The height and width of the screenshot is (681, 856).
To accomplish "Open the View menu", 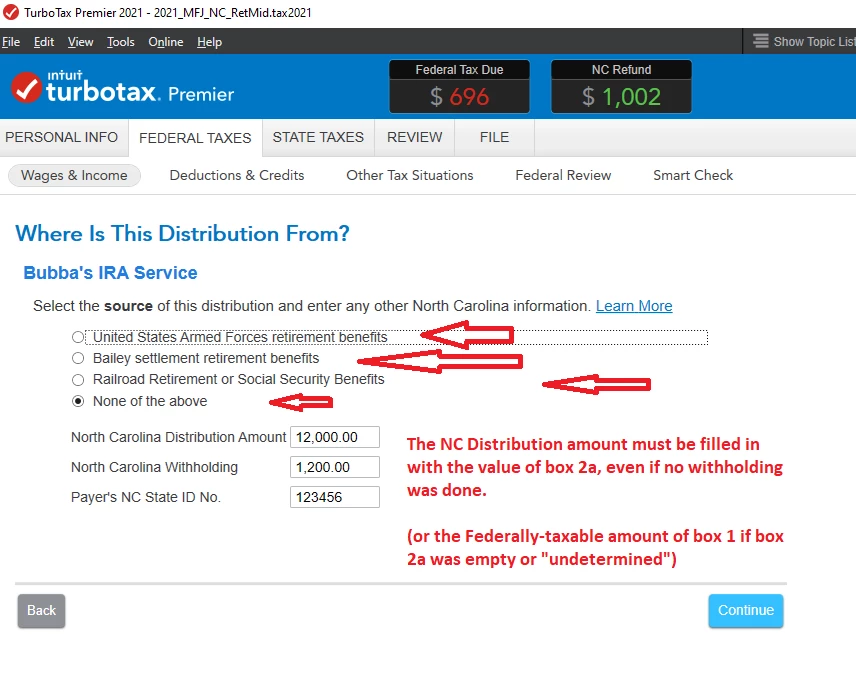I will pyautogui.click(x=80, y=42).
